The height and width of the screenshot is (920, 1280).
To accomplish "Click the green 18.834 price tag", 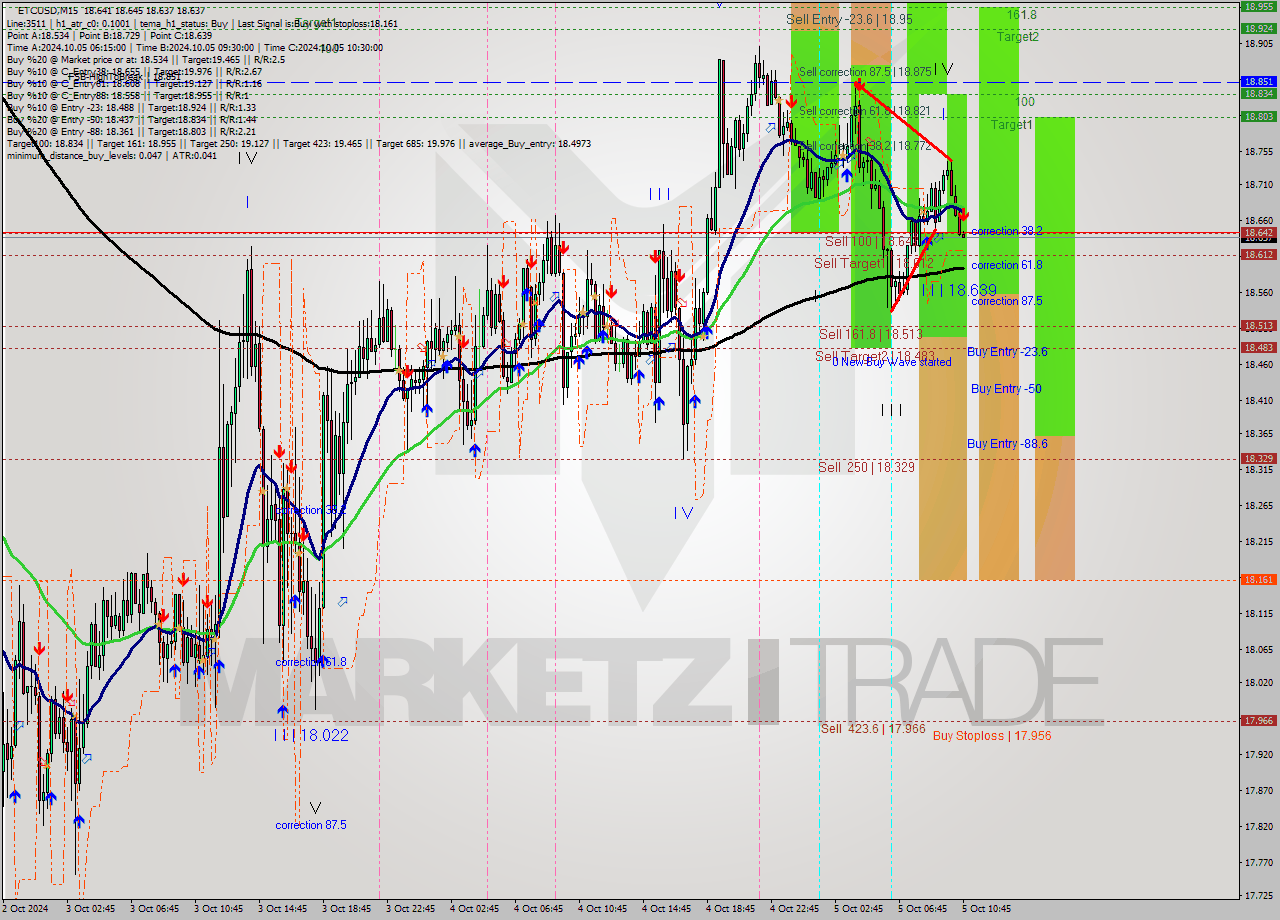I will coord(1259,93).
